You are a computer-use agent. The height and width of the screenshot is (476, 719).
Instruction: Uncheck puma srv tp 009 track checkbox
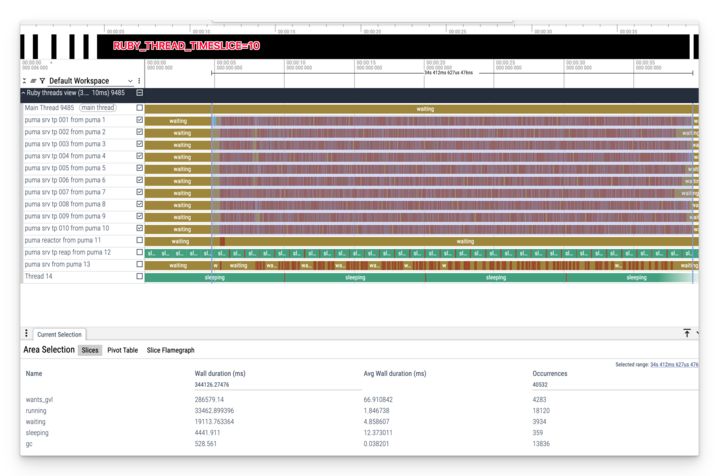coord(139,216)
